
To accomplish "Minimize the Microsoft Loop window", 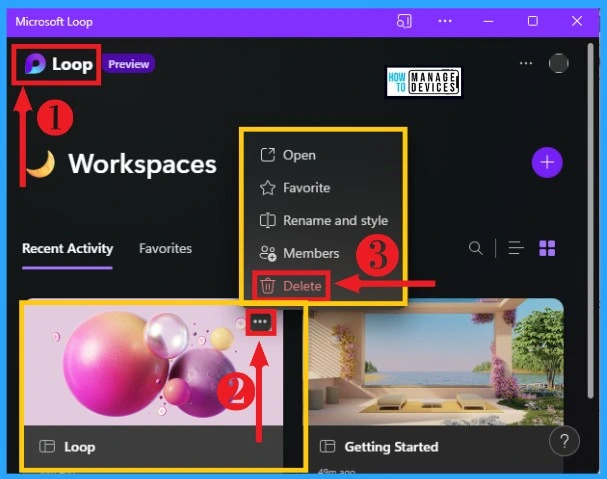I will (489, 21).
